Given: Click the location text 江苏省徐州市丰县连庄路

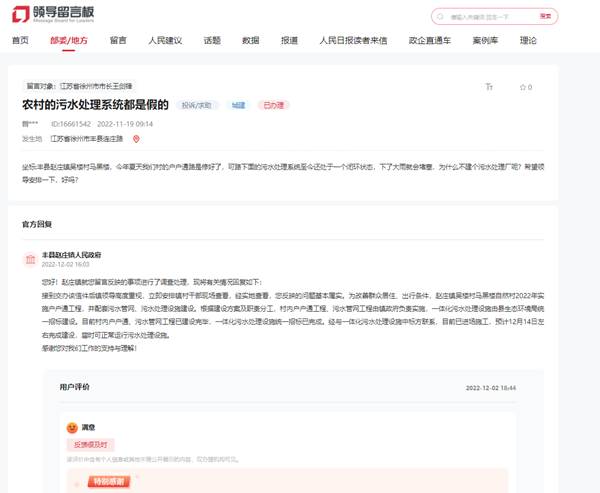Looking at the screenshot, I should [87, 139].
